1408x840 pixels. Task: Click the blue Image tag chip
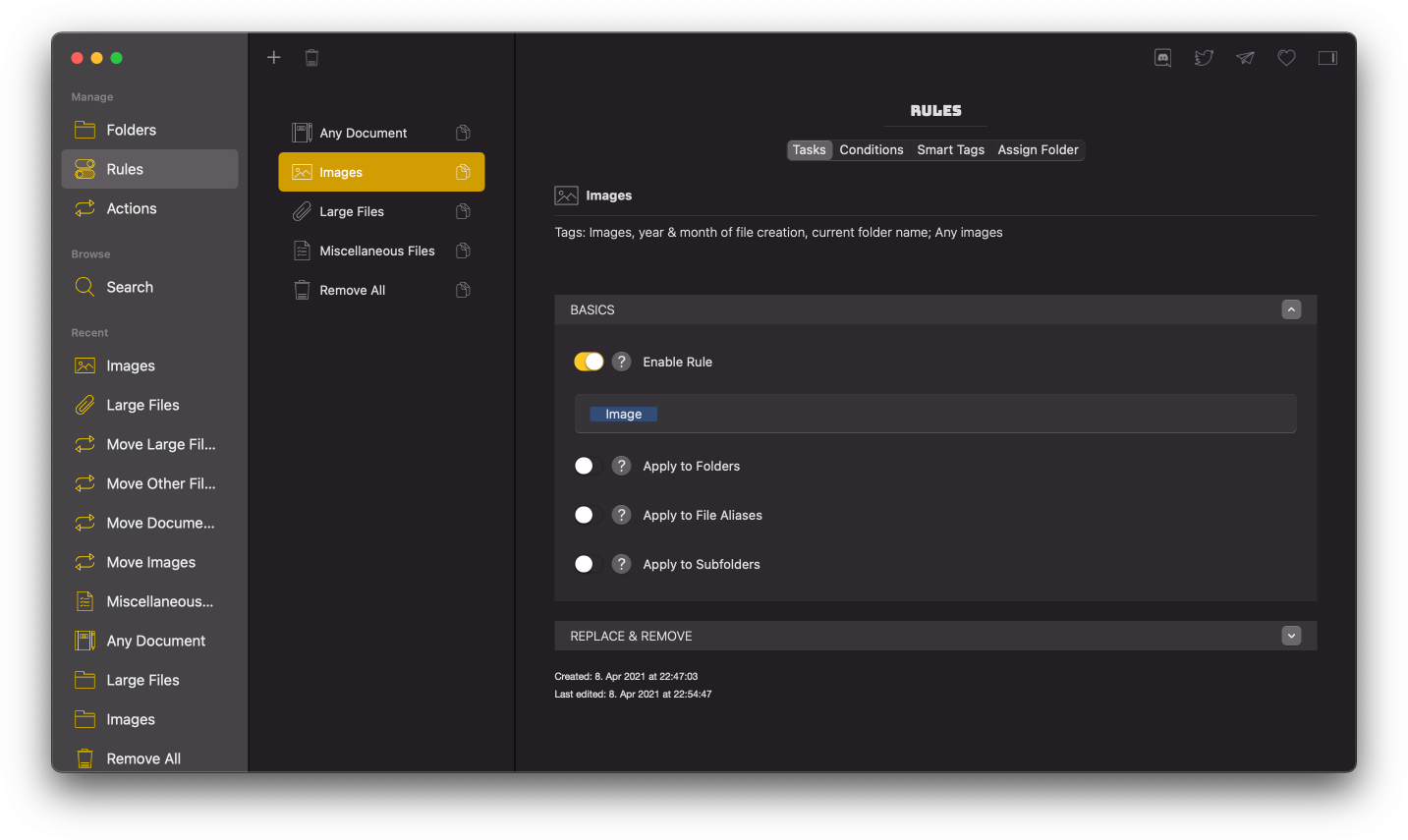tap(623, 414)
